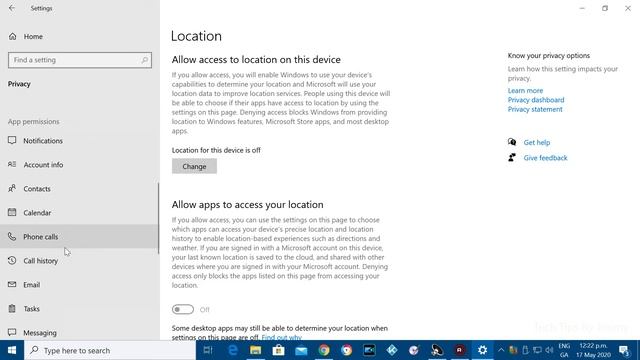Open the volume control in system tray

click(549, 350)
